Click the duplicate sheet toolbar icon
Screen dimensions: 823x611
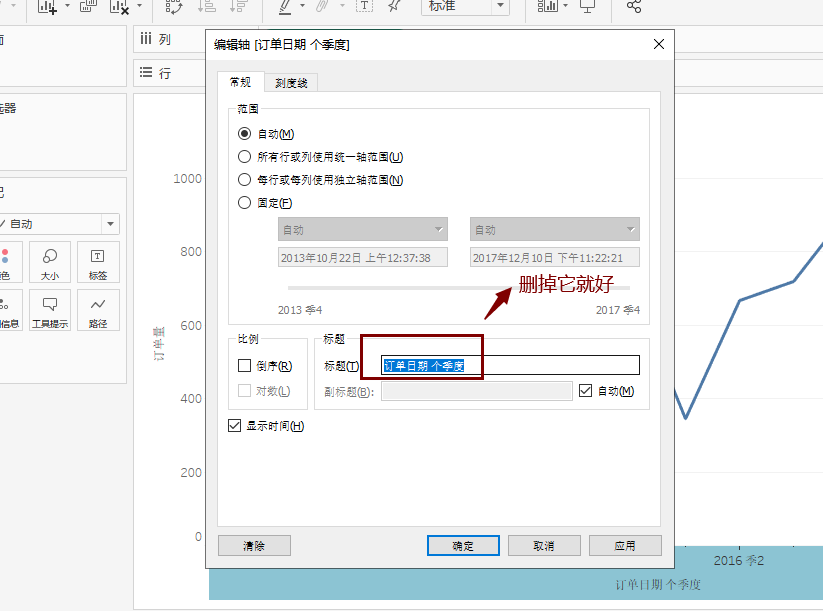pos(88,6)
